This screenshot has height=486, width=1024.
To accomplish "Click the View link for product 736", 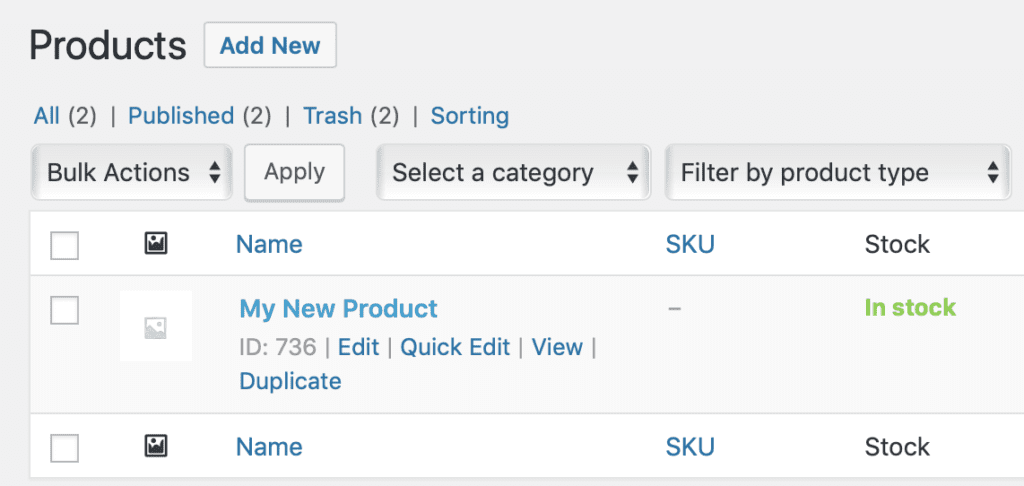I will click(557, 347).
